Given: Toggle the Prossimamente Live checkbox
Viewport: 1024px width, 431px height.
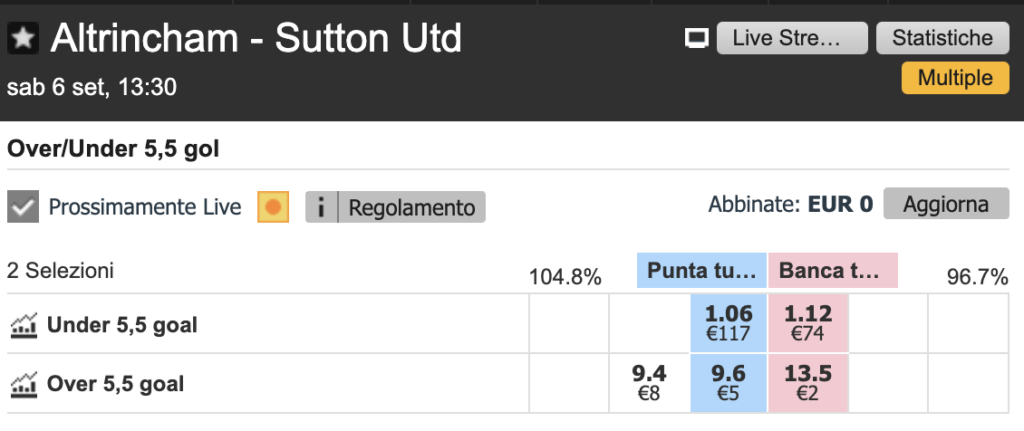Looking at the screenshot, I should (23, 207).
